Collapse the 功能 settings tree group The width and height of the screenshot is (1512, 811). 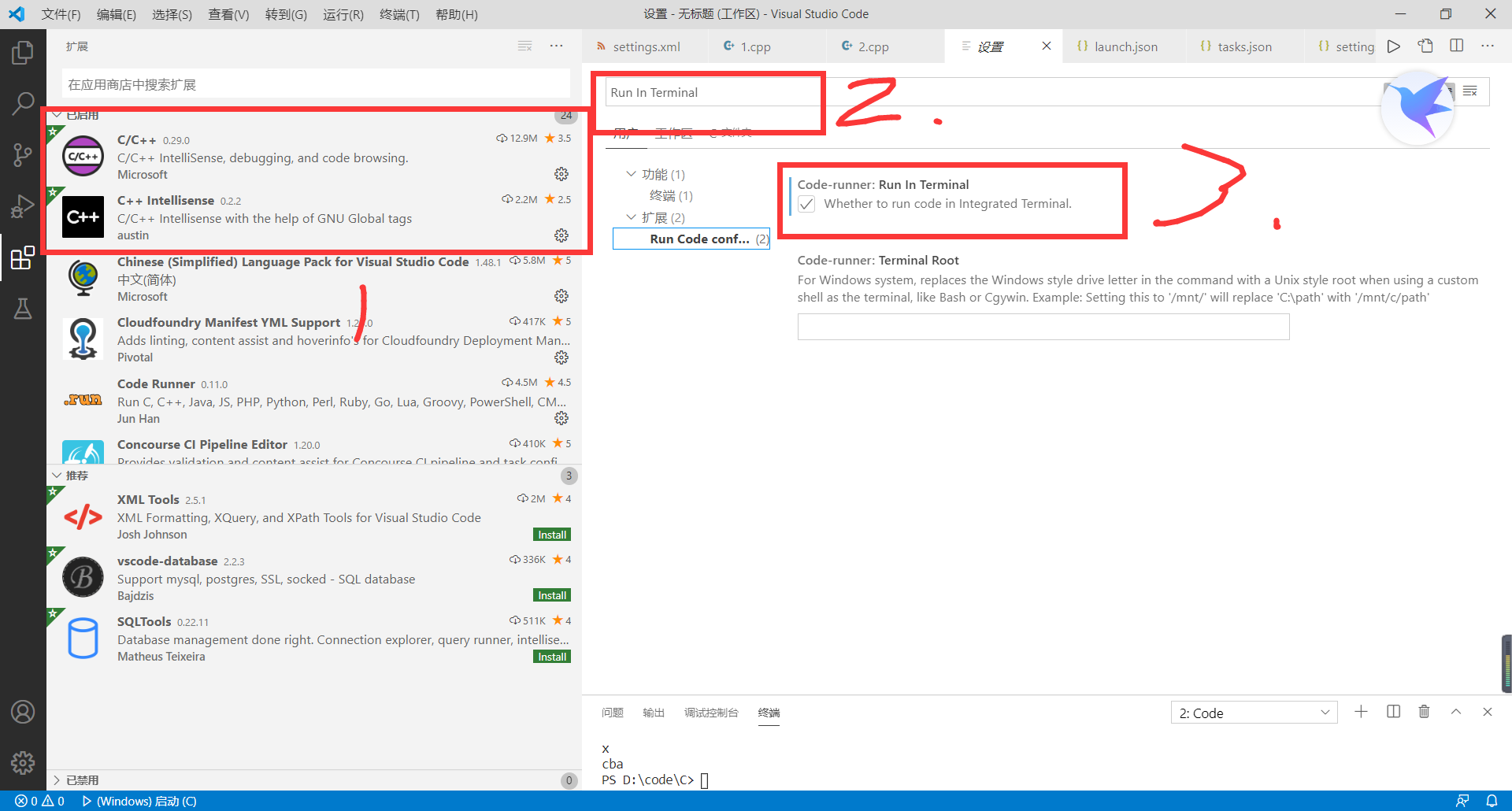(631, 174)
